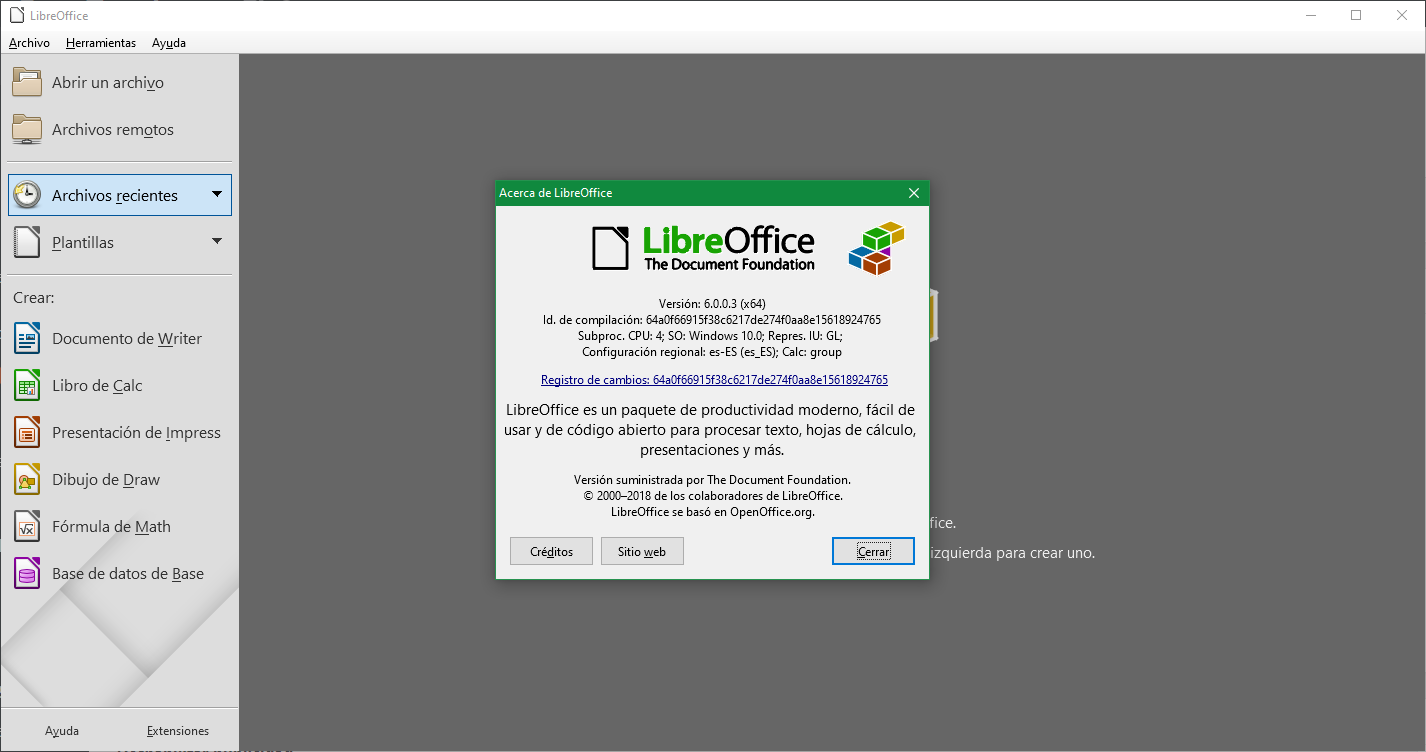Click the Plantillas template page icon
This screenshot has width=1426, height=752.
(27, 242)
